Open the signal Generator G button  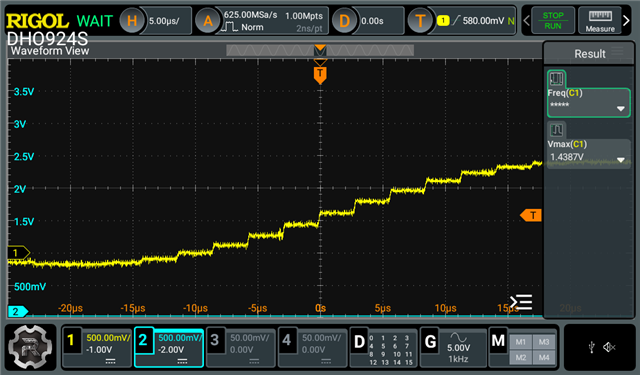pos(430,342)
